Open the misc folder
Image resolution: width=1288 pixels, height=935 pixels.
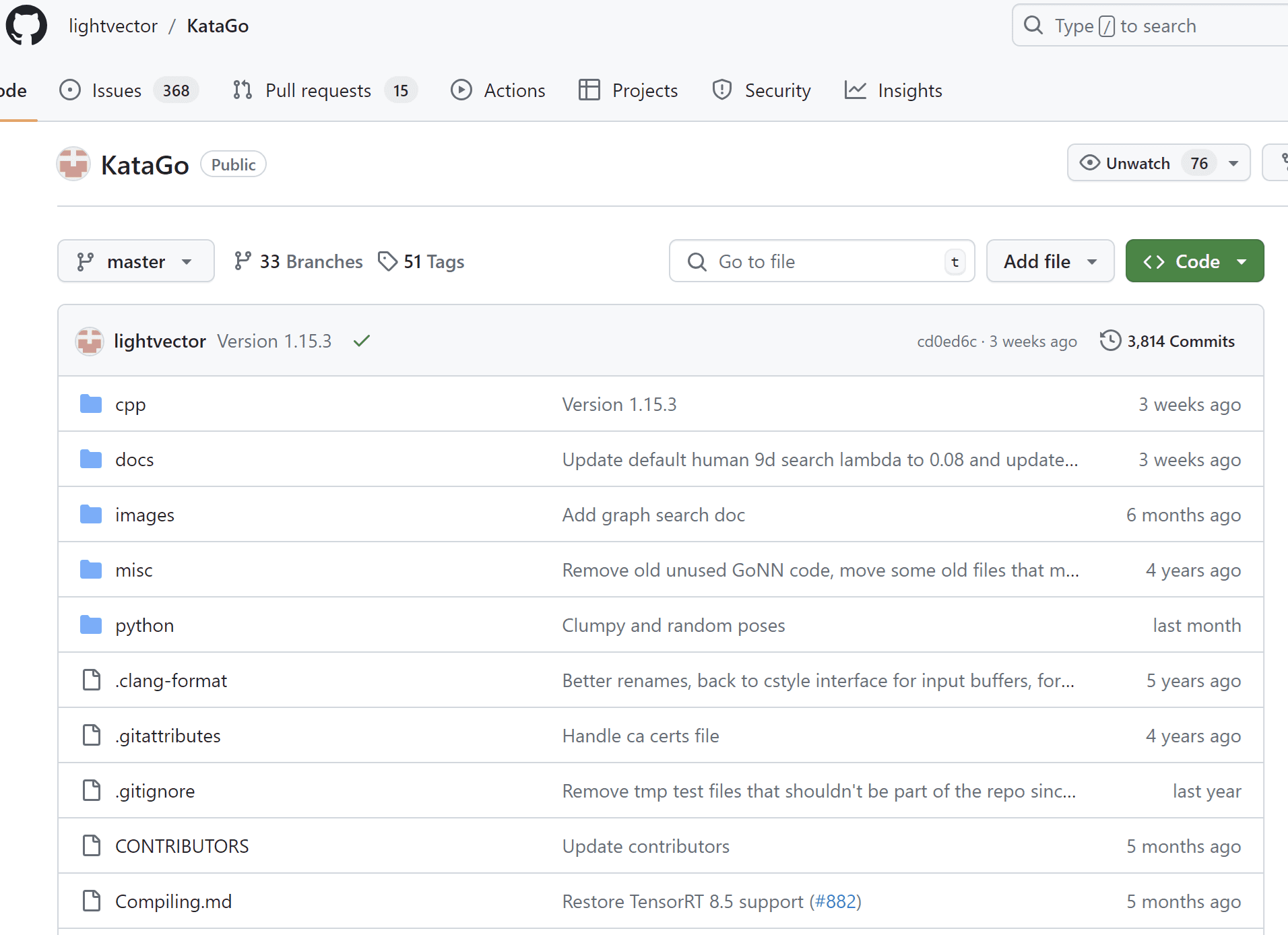(x=133, y=570)
